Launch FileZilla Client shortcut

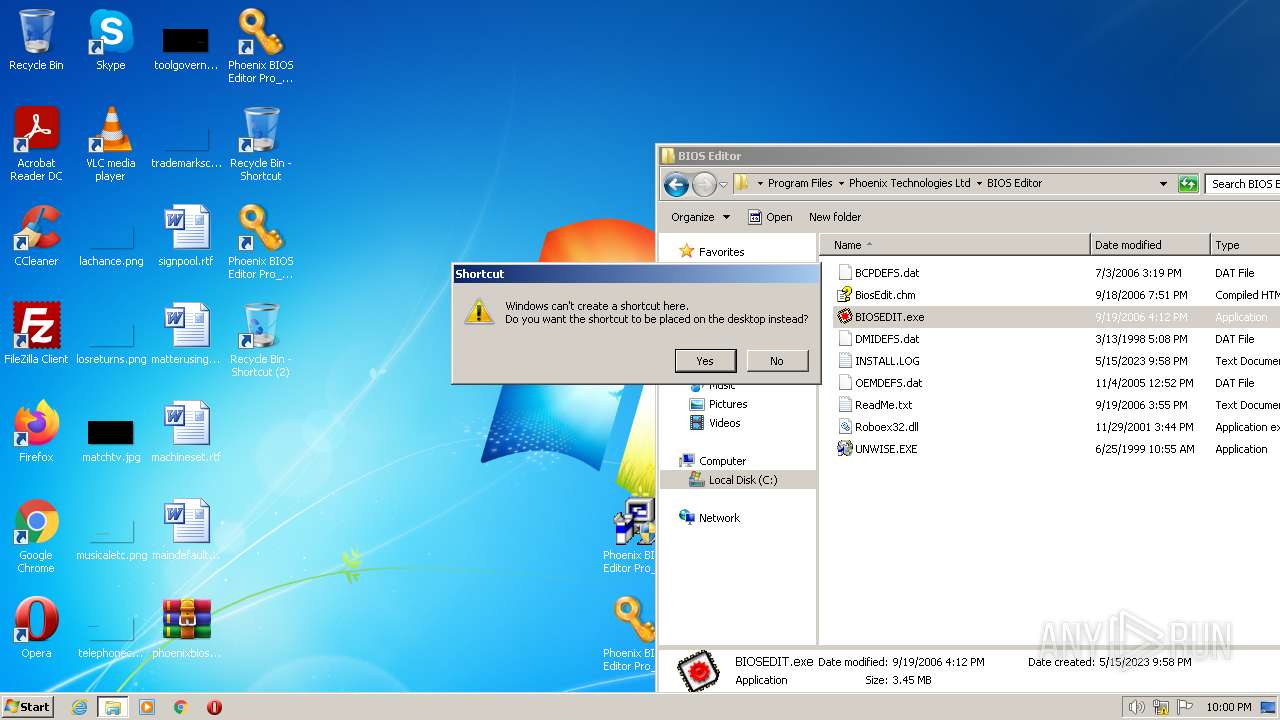pos(36,334)
